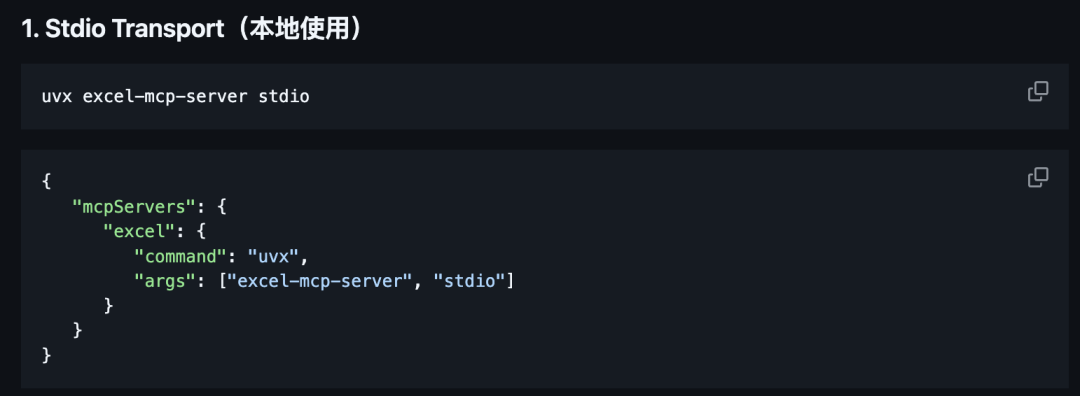Click the closing brace of excel object

(x=108, y=306)
